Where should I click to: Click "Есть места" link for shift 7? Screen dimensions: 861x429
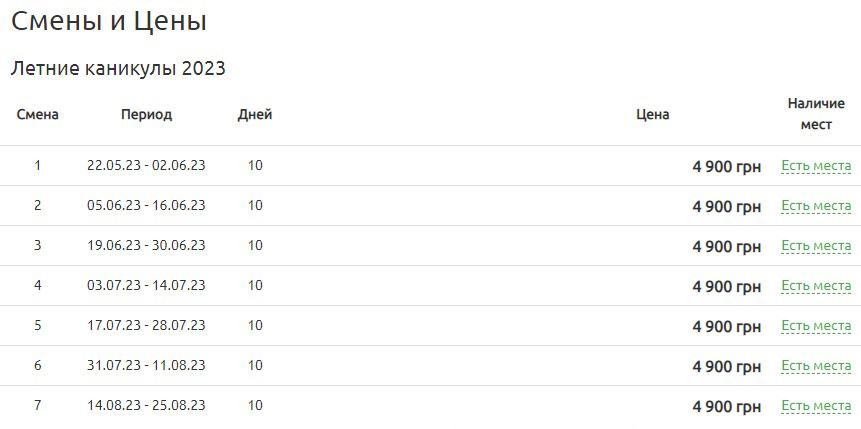tap(815, 406)
